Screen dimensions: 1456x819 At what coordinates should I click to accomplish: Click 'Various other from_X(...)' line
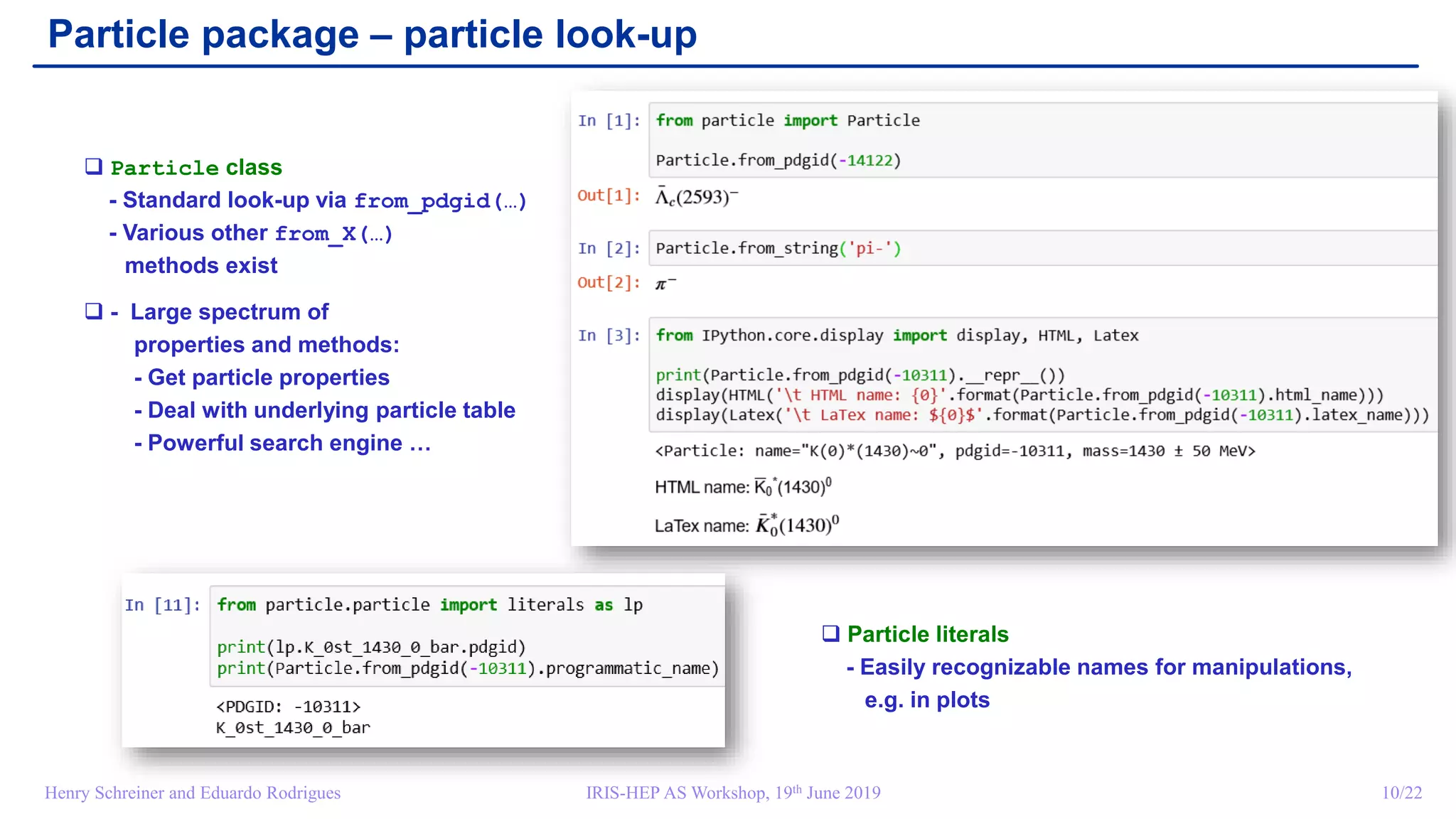(x=251, y=233)
